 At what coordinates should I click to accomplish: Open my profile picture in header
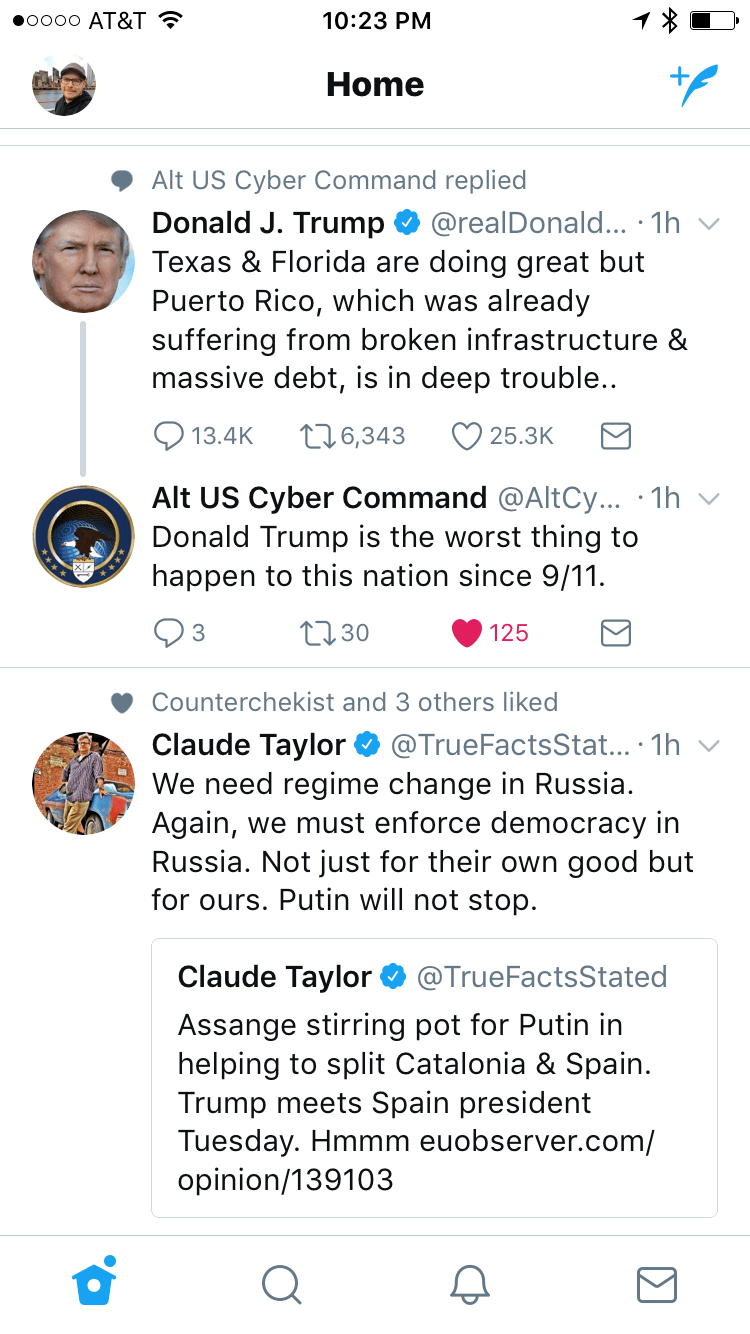pos(64,86)
